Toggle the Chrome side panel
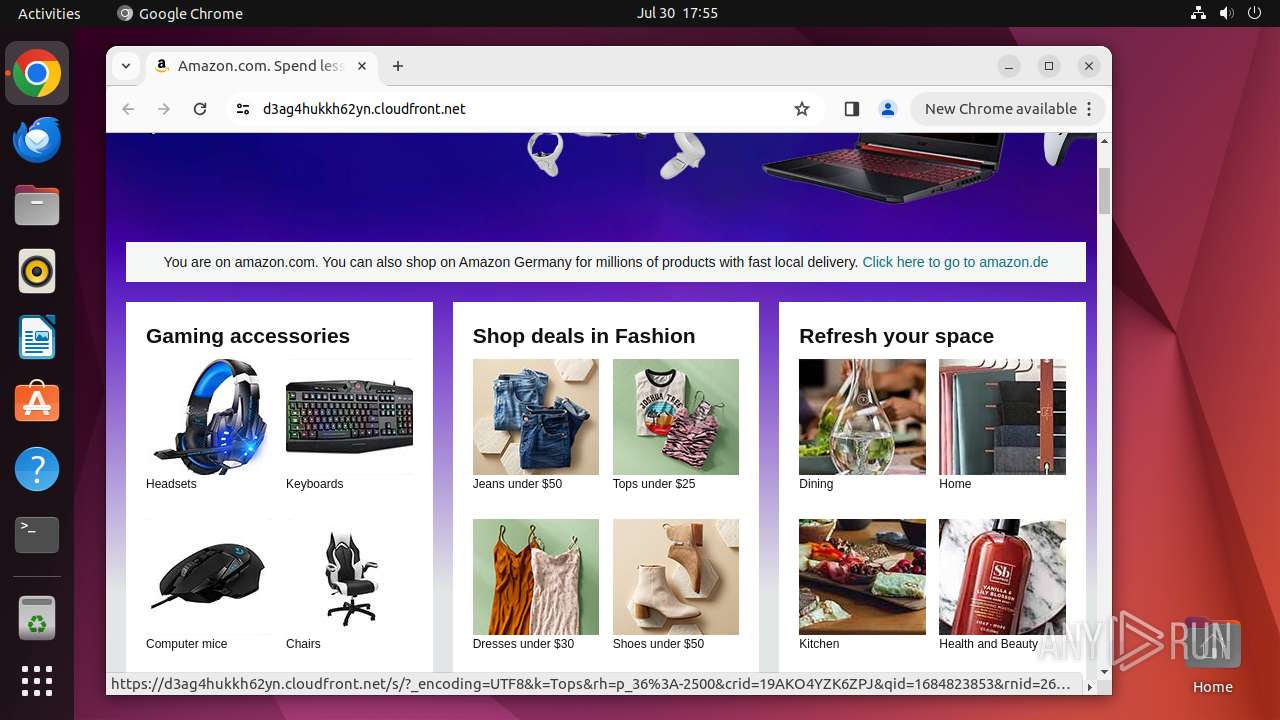Screen dimensions: 1280x720 [x=852, y=109]
